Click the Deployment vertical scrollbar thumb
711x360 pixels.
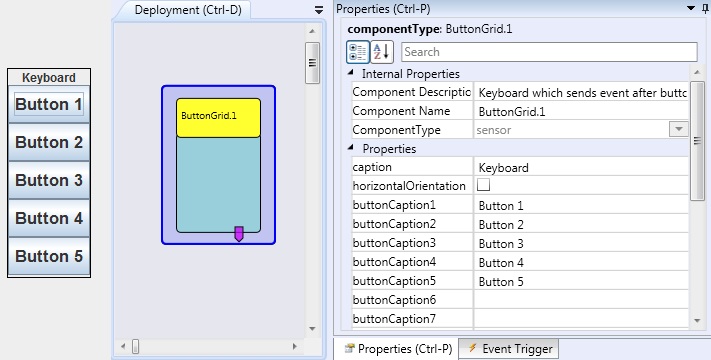pos(312,63)
